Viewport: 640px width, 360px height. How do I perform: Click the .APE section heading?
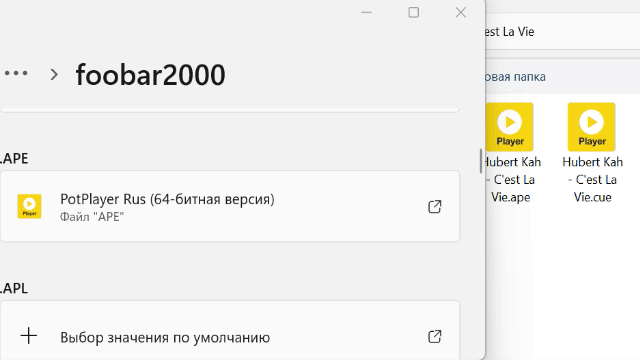point(14,158)
